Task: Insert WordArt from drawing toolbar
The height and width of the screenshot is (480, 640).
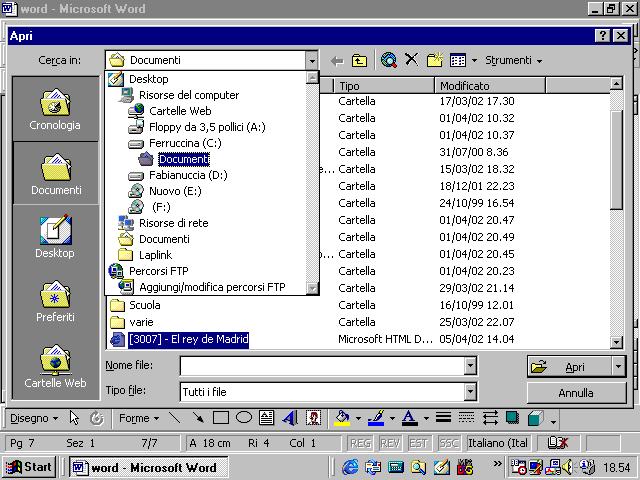Action: click(290, 418)
